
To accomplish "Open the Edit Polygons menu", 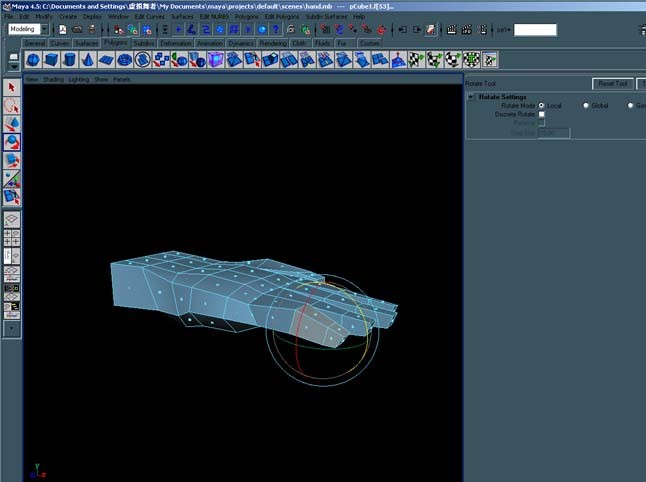I will [282, 16].
